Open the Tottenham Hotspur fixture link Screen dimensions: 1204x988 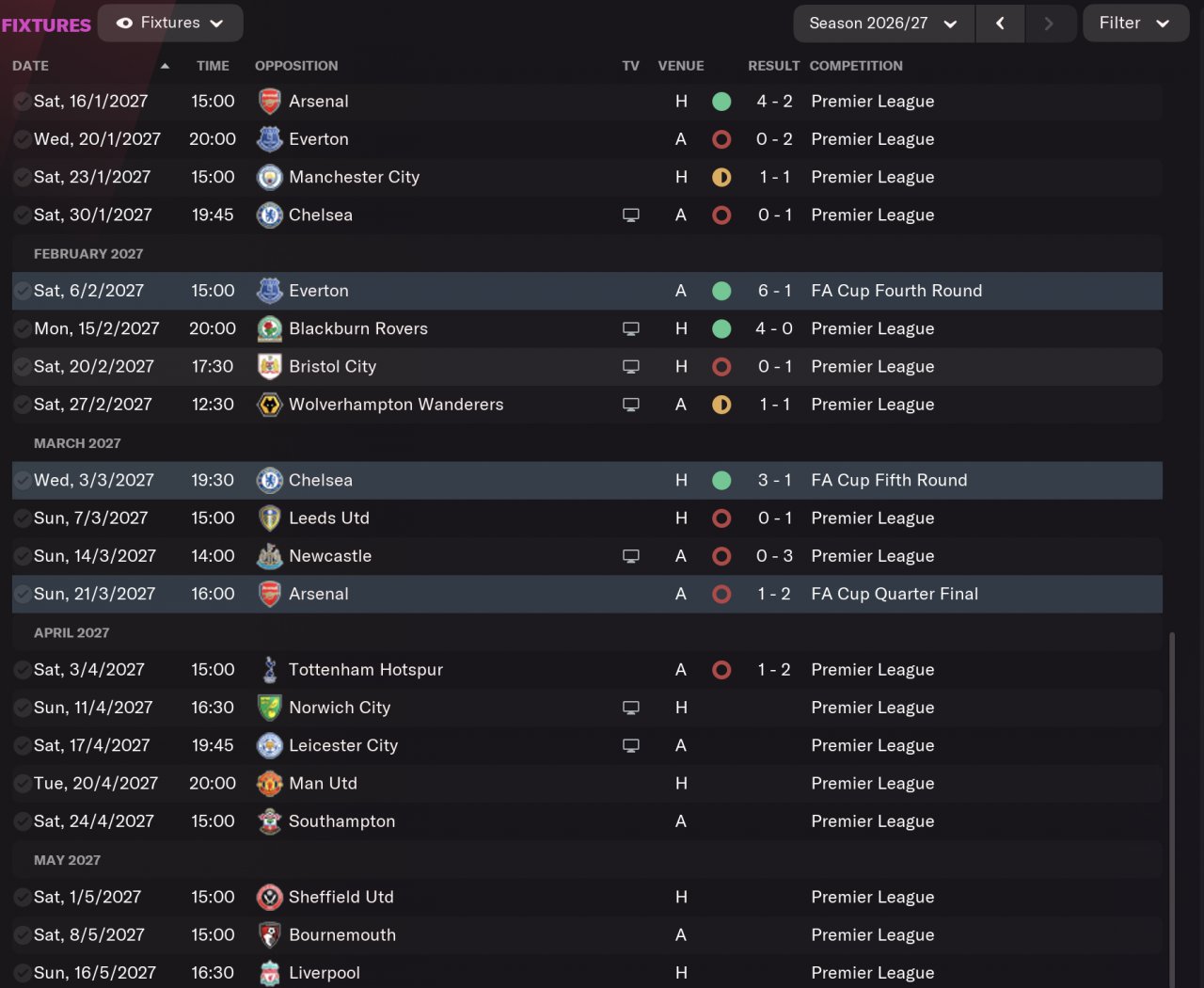(x=365, y=670)
